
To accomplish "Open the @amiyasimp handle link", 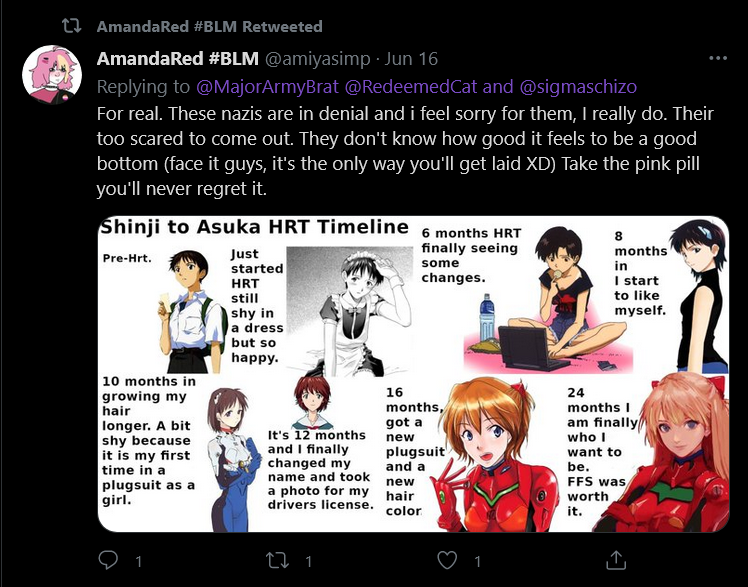I will coord(317,59).
